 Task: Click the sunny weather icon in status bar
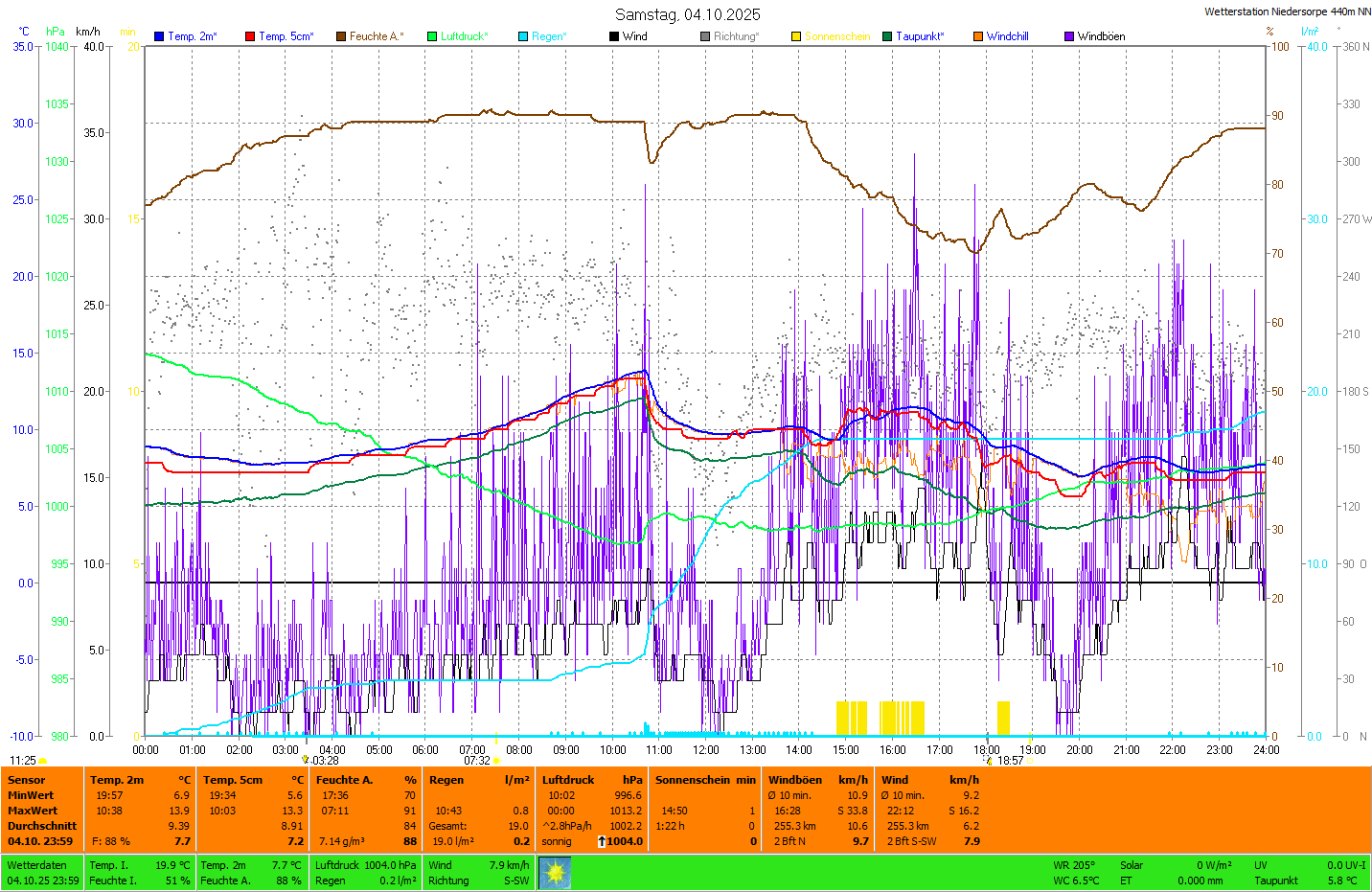tap(555, 873)
